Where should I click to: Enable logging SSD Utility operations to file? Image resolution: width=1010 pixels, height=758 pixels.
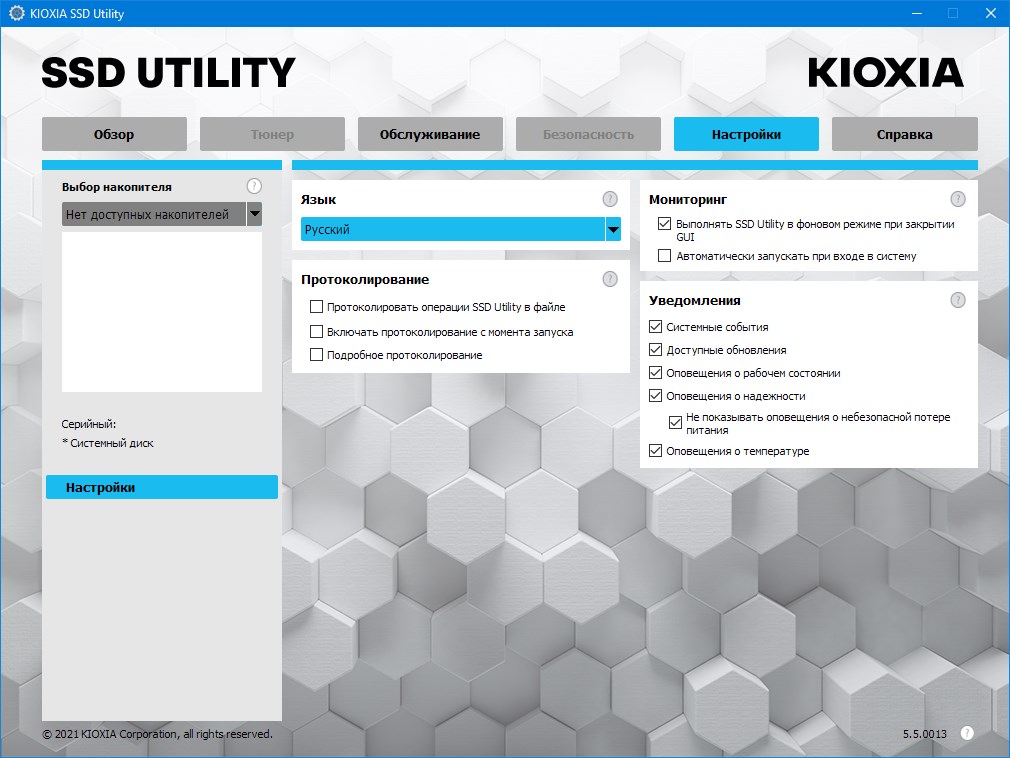tap(317, 307)
